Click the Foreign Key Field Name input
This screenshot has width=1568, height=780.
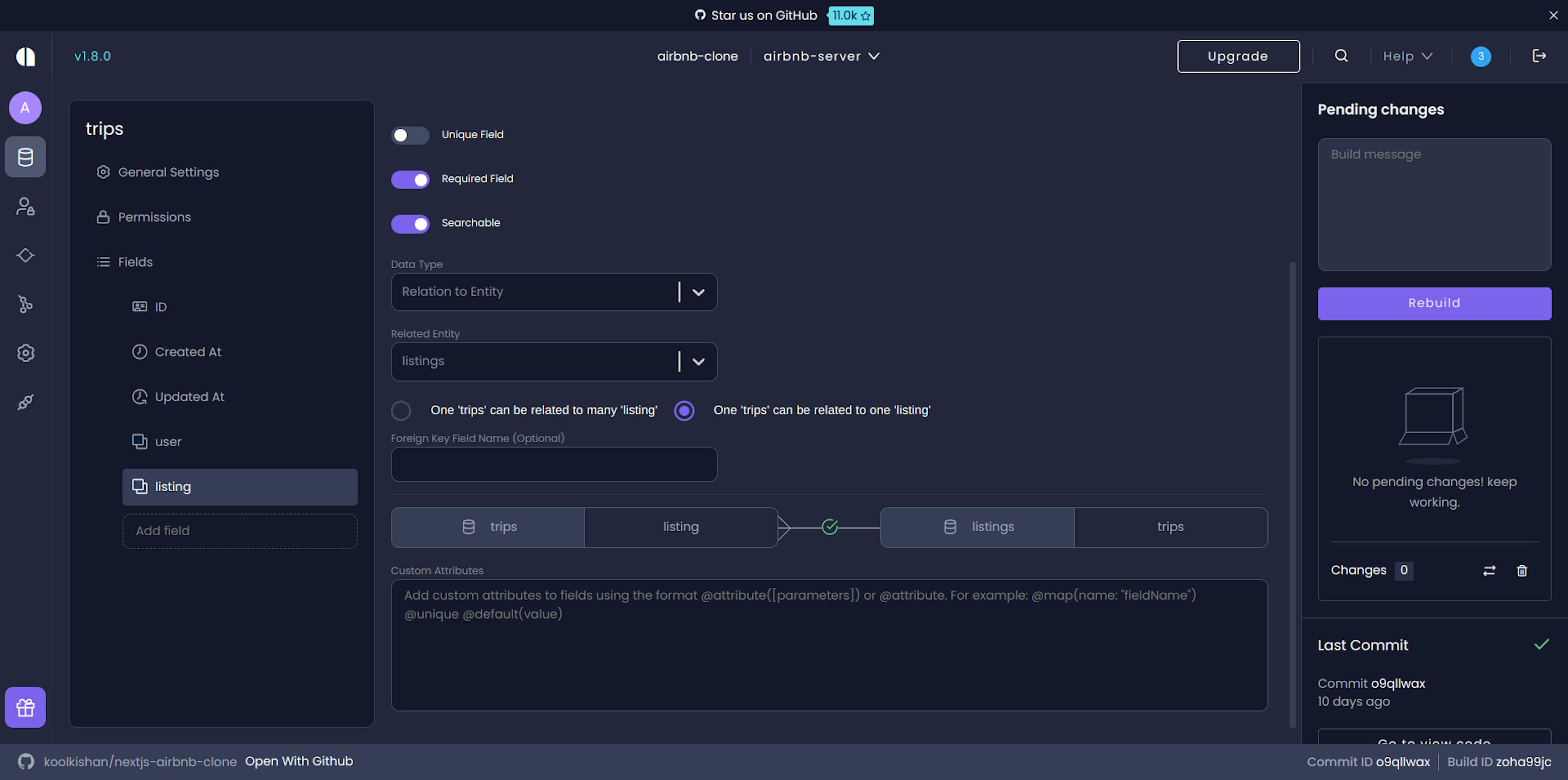(x=553, y=465)
